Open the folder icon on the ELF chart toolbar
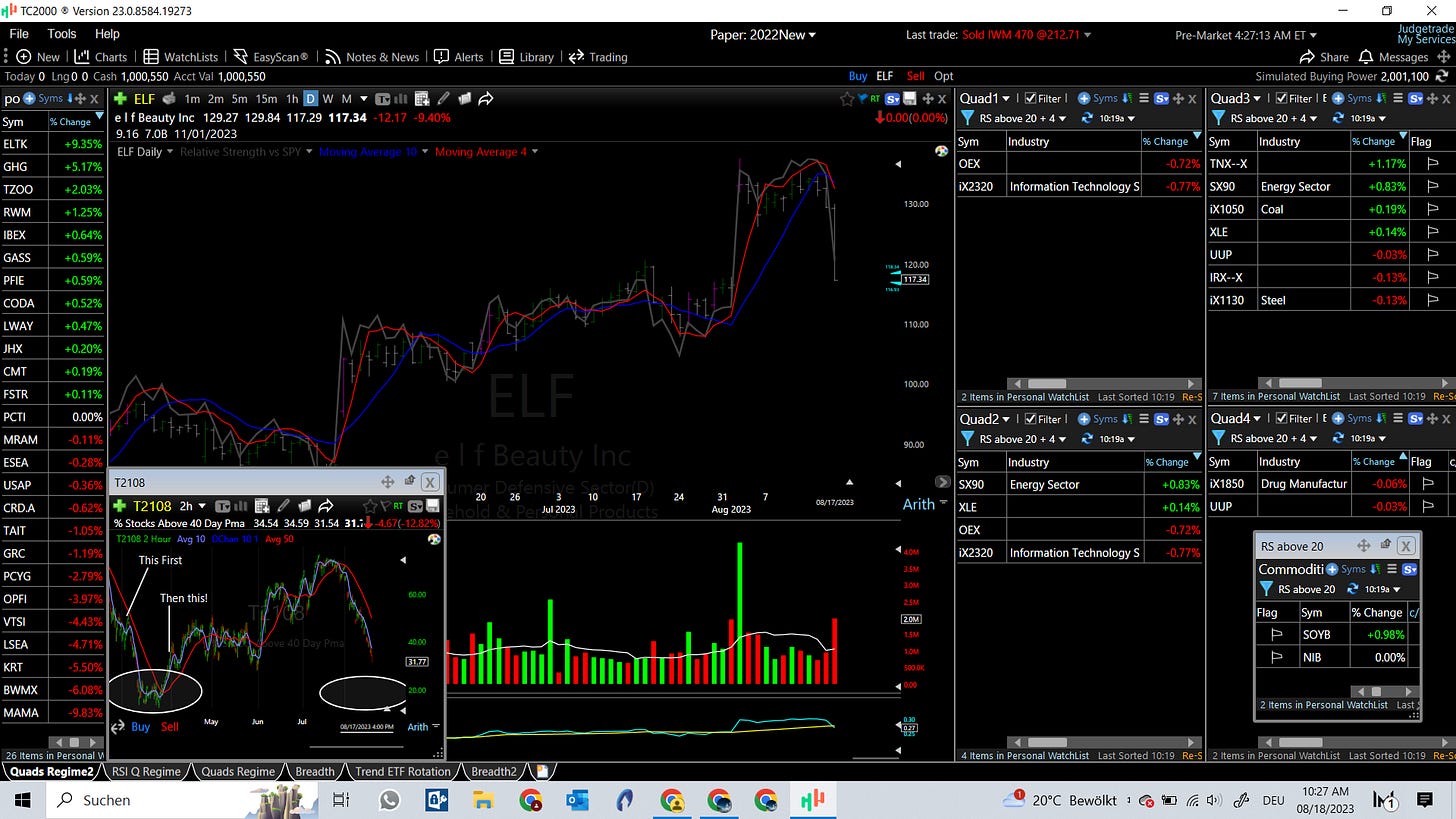 pos(465,99)
